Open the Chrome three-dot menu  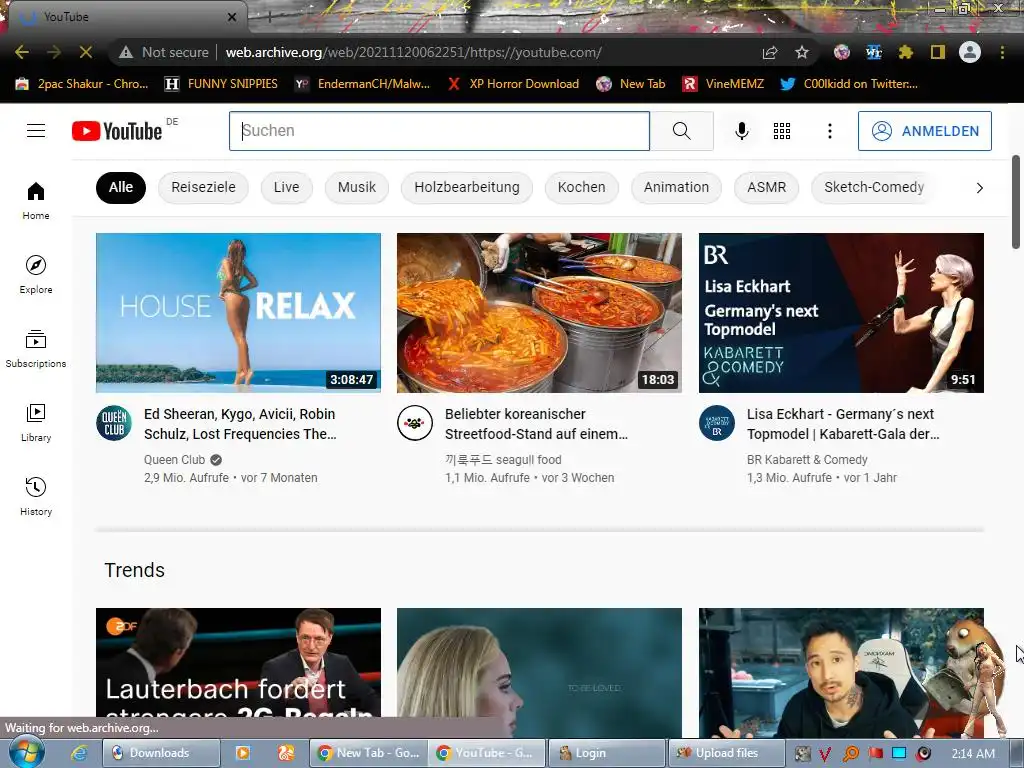click(x=1002, y=52)
